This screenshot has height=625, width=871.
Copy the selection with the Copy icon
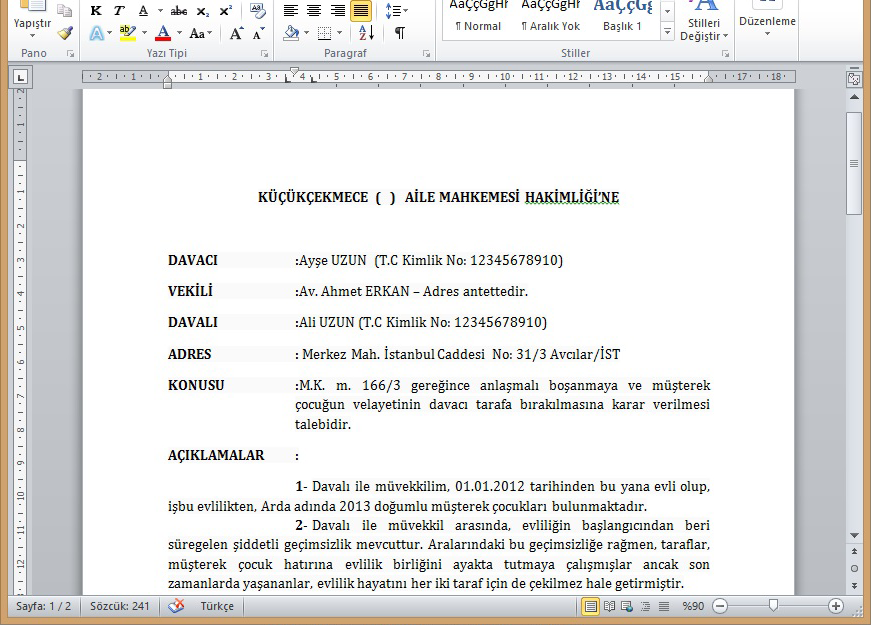tap(65, 10)
